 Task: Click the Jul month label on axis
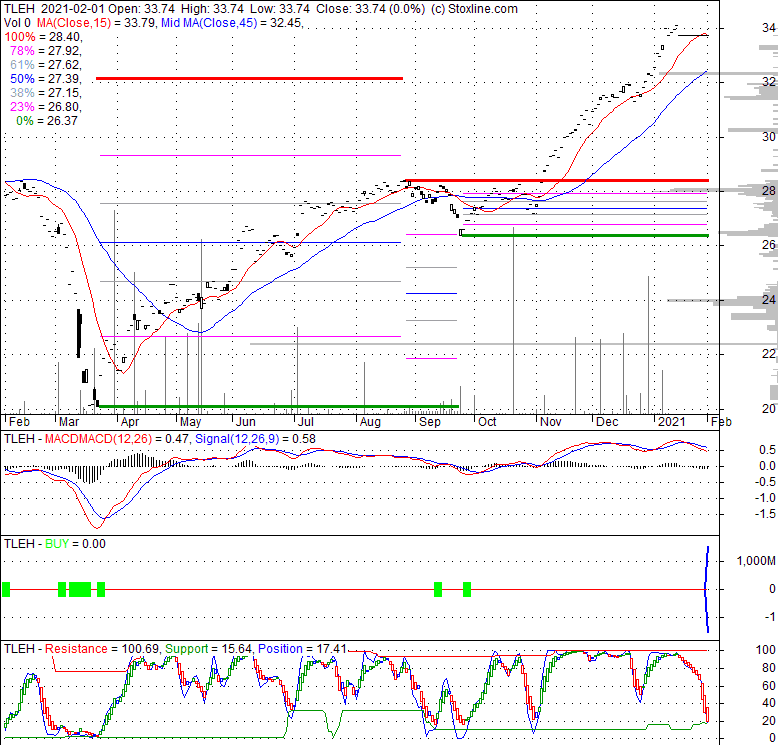tap(305, 422)
